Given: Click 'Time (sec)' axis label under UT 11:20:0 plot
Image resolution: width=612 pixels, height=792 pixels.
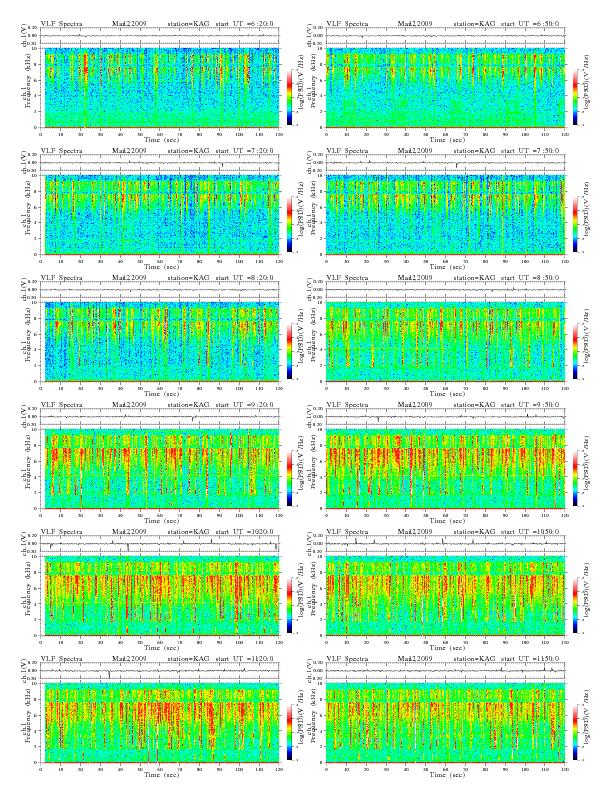Looking at the screenshot, I should (162, 775).
